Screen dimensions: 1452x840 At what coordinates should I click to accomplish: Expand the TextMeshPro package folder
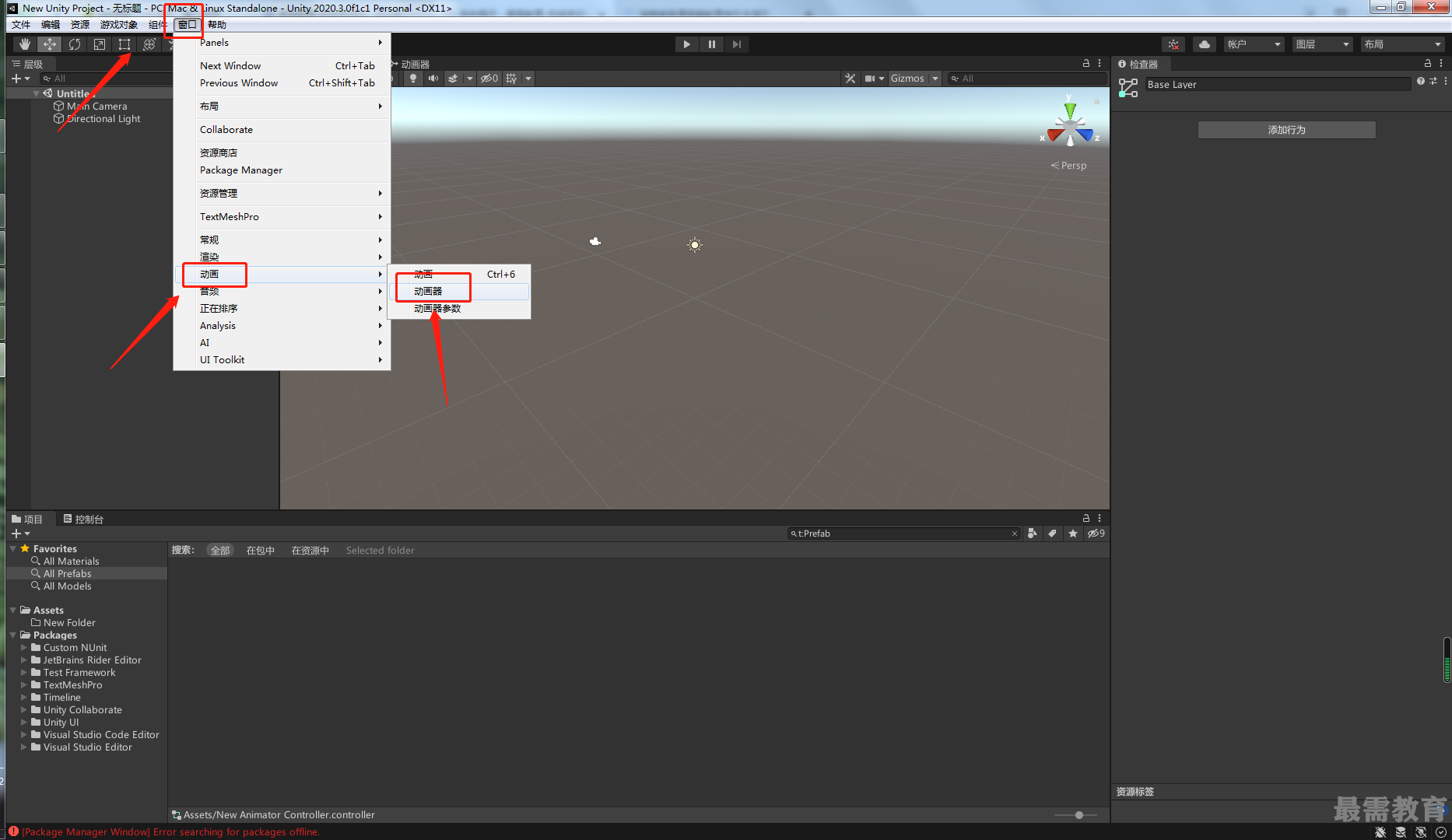[x=24, y=685]
